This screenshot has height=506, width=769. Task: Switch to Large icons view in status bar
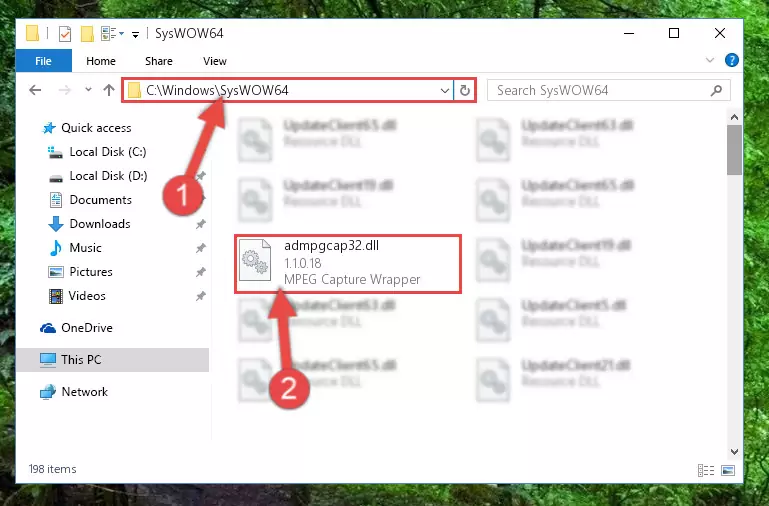(x=728, y=471)
